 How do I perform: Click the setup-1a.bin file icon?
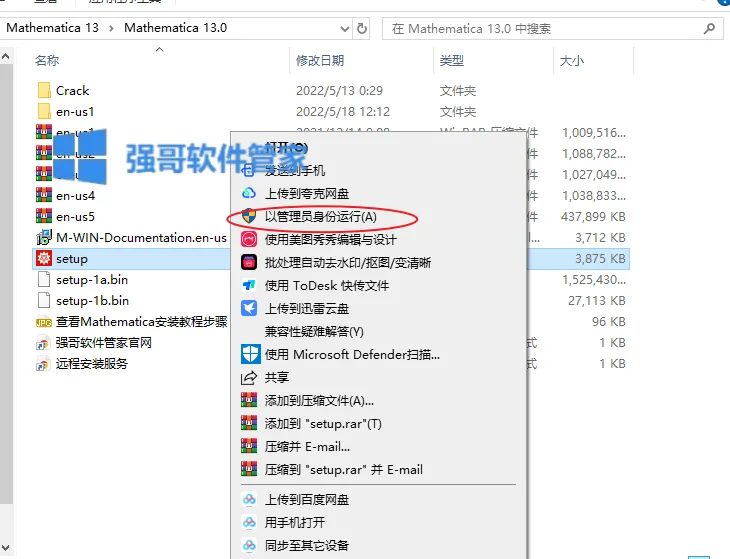44,279
